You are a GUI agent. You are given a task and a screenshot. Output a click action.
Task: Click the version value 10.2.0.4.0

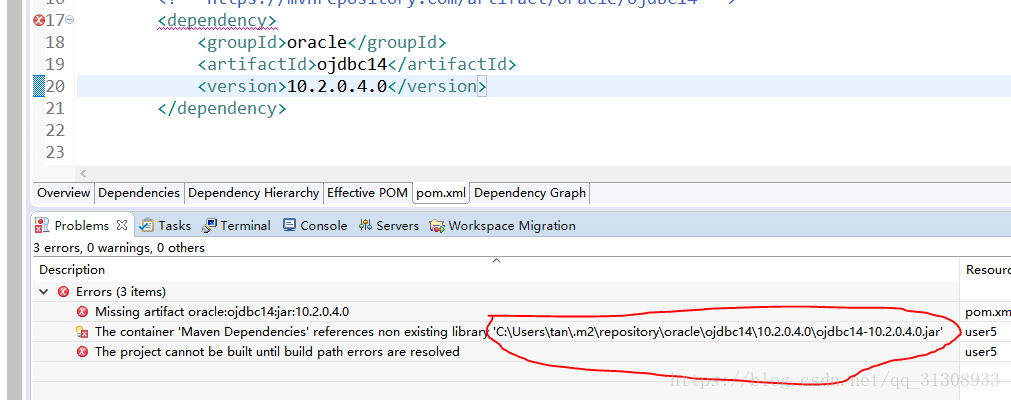pyautogui.click(x=337, y=86)
